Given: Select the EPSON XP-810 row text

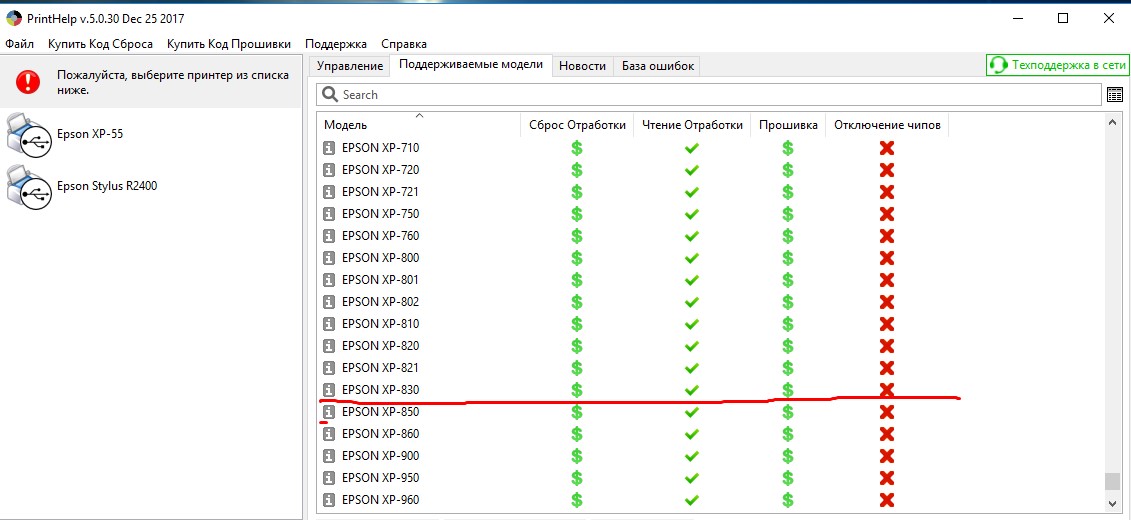Looking at the screenshot, I should [x=380, y=324].
